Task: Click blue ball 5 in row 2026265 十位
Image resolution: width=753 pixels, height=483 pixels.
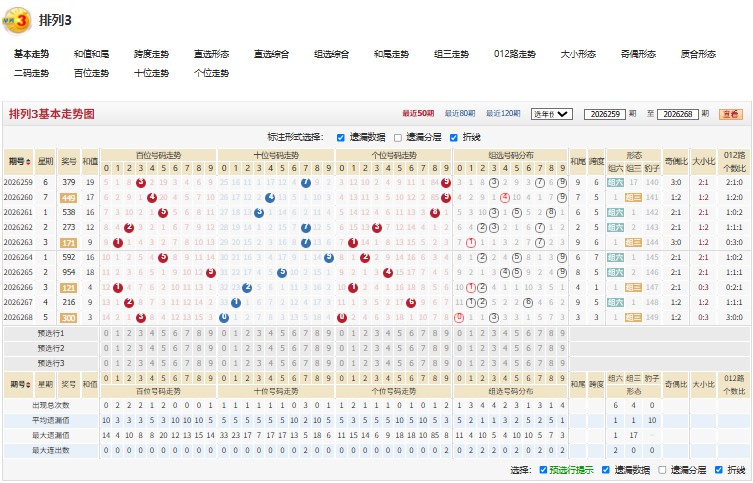Action: [x=282, y=272]
